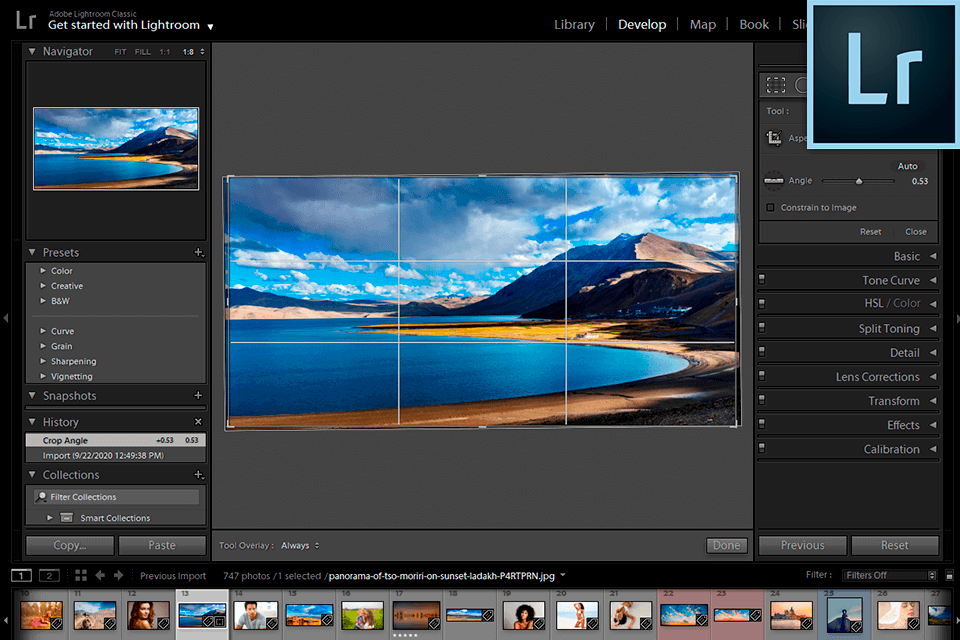Open the Tool Overlay Always dropdown

300,545
